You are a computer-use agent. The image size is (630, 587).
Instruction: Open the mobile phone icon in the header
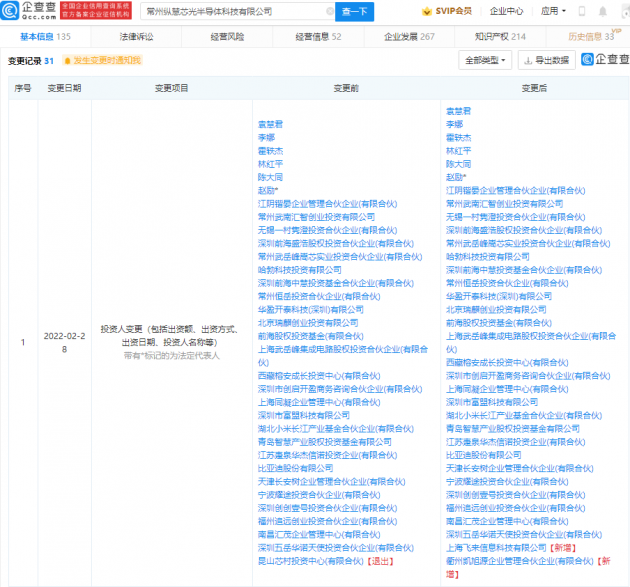pyautogui.click(x=581, y=11)
